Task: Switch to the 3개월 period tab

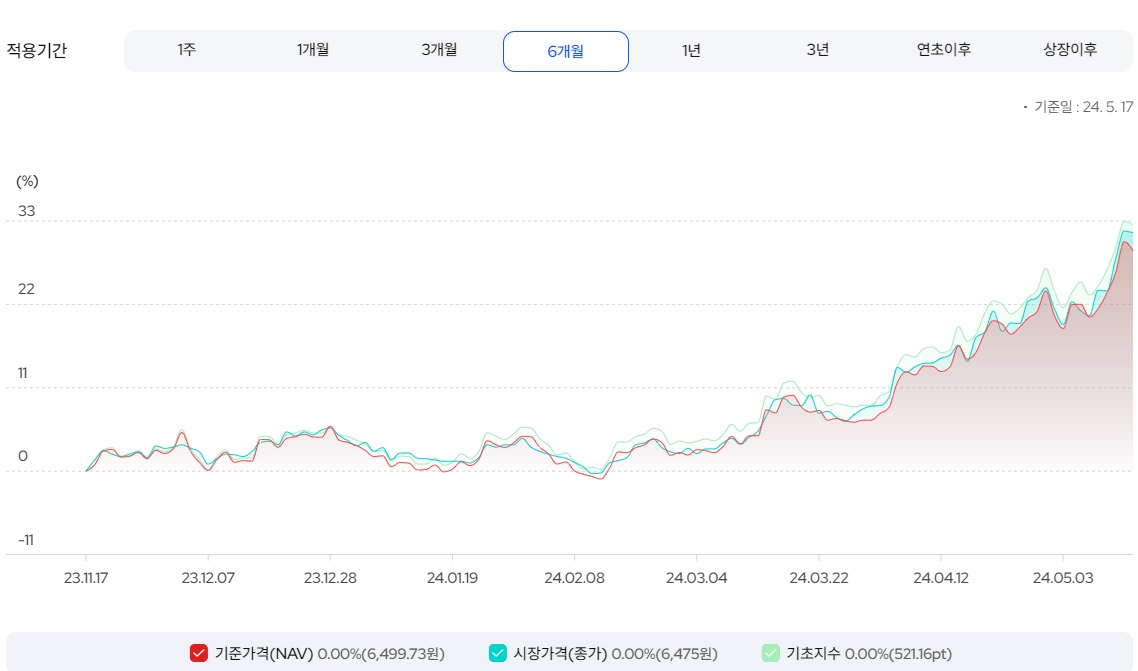Action: (x=439, y=50)
